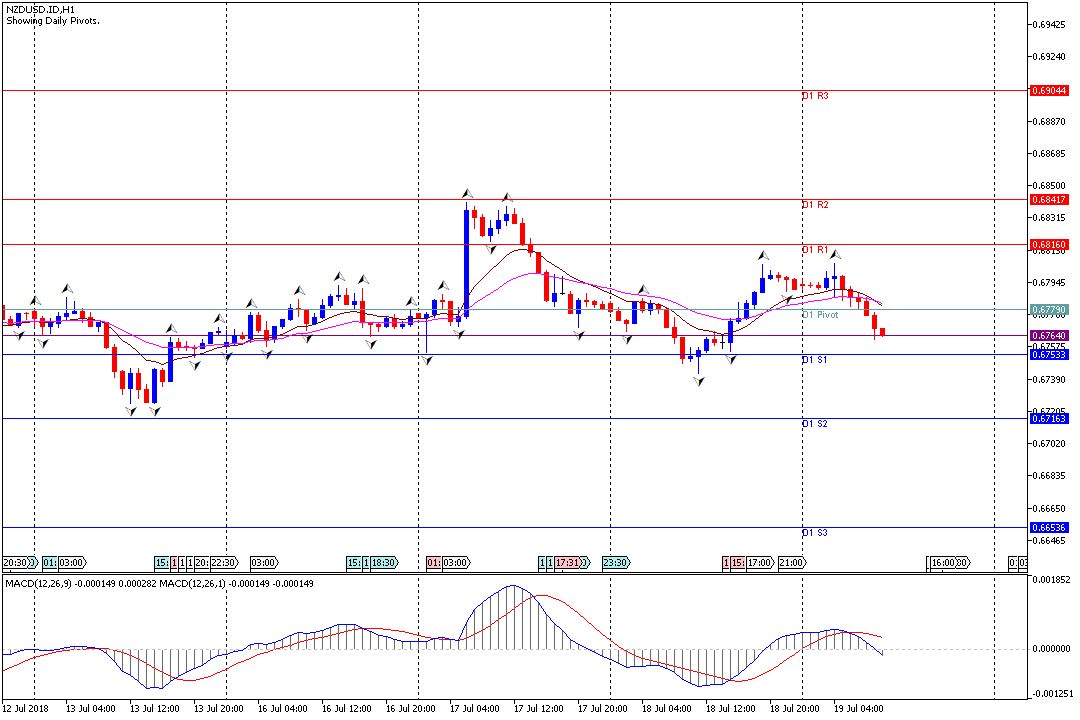Viewport: 1080px width, 720px height.
Task: Select the 0.68417 R2 price tag
Action: tap(1048, 199)
